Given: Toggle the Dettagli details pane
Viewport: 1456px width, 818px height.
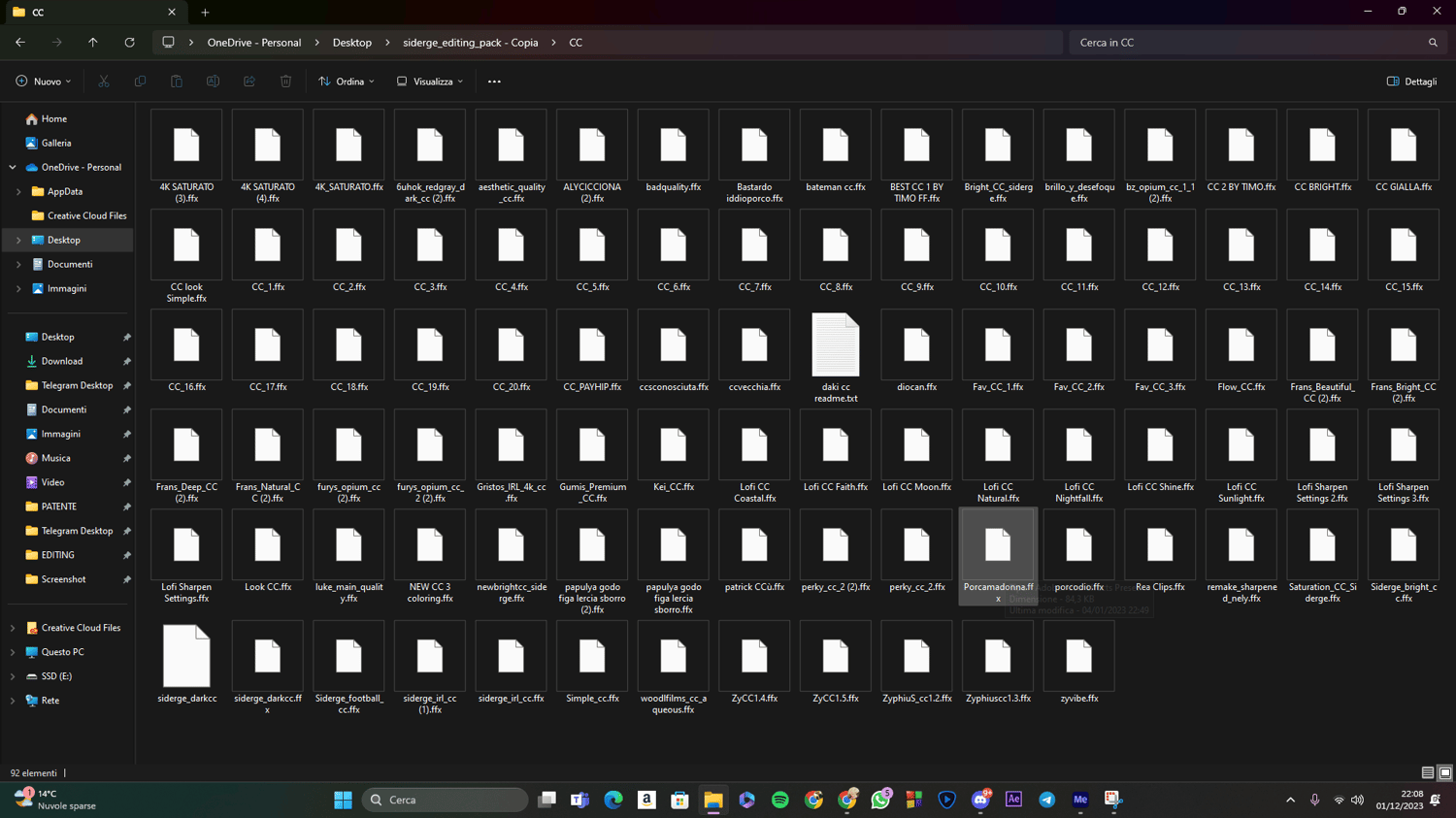Looking at the screenshot, I should tap(1411, 82).
